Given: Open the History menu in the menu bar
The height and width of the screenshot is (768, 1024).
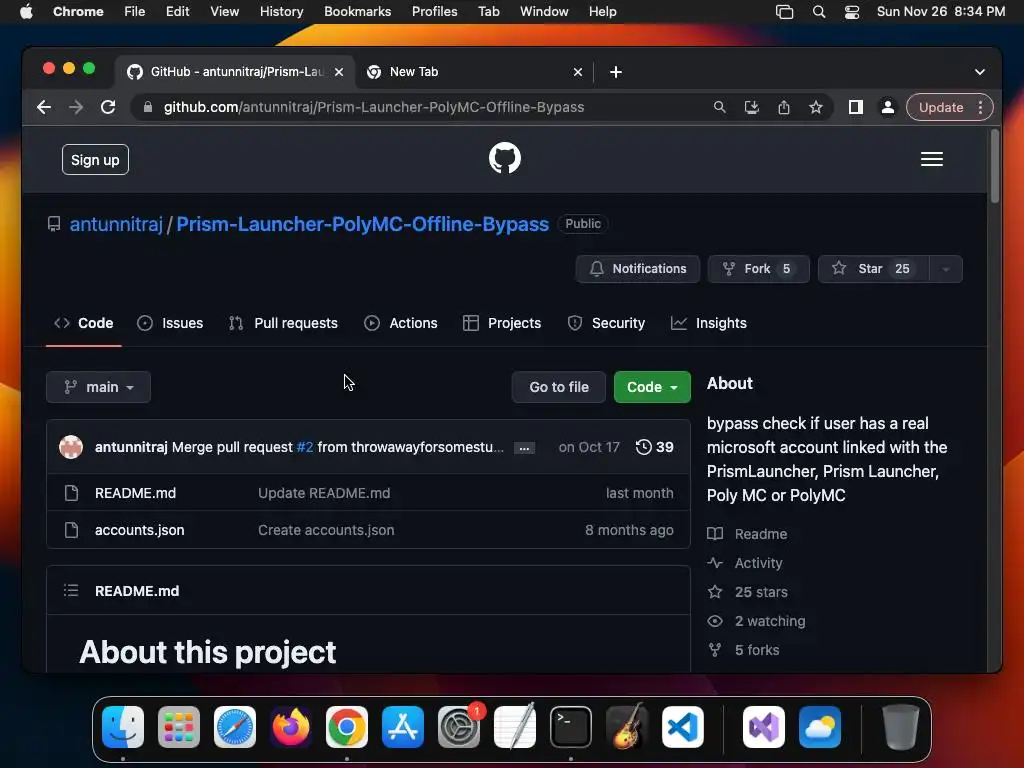Looking at the screenshot, I should pos(281,12).
